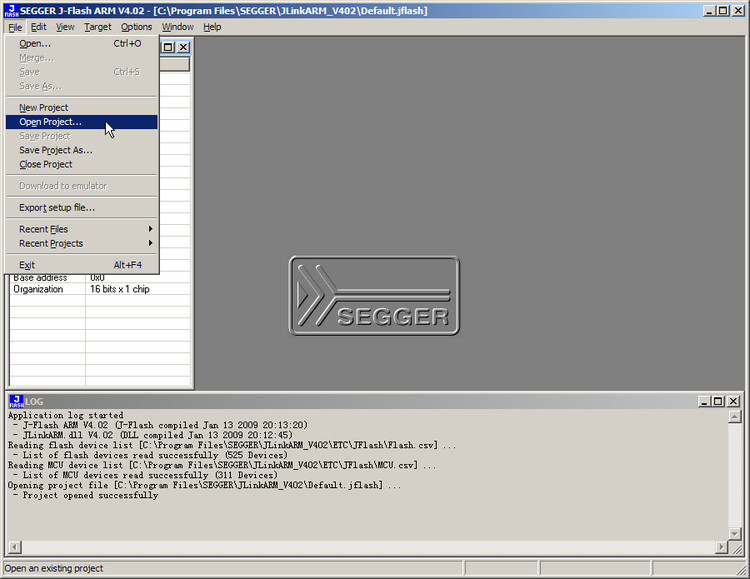750x579 pixels.
Task: Click 'Project opened successfully' log line
Action: point(90,495)
